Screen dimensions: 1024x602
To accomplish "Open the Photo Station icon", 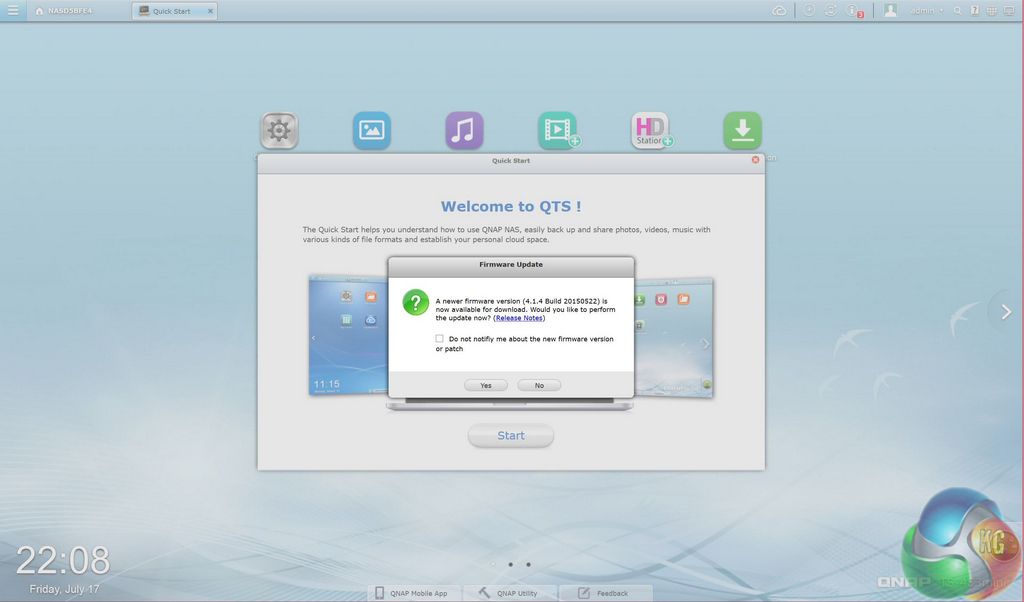I will [x=372, y=131].
